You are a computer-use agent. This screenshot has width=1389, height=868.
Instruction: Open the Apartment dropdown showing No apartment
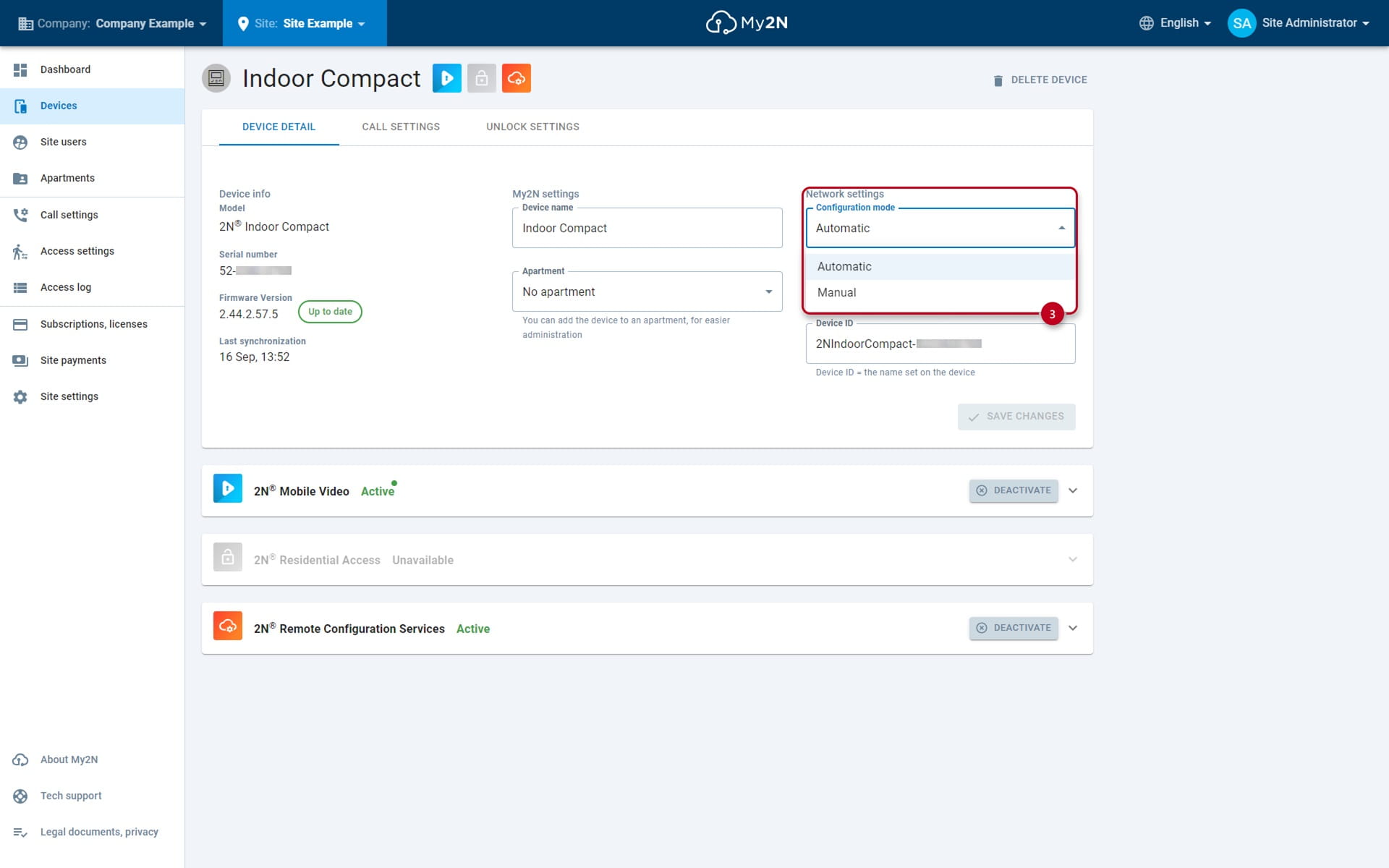(647, 292)
